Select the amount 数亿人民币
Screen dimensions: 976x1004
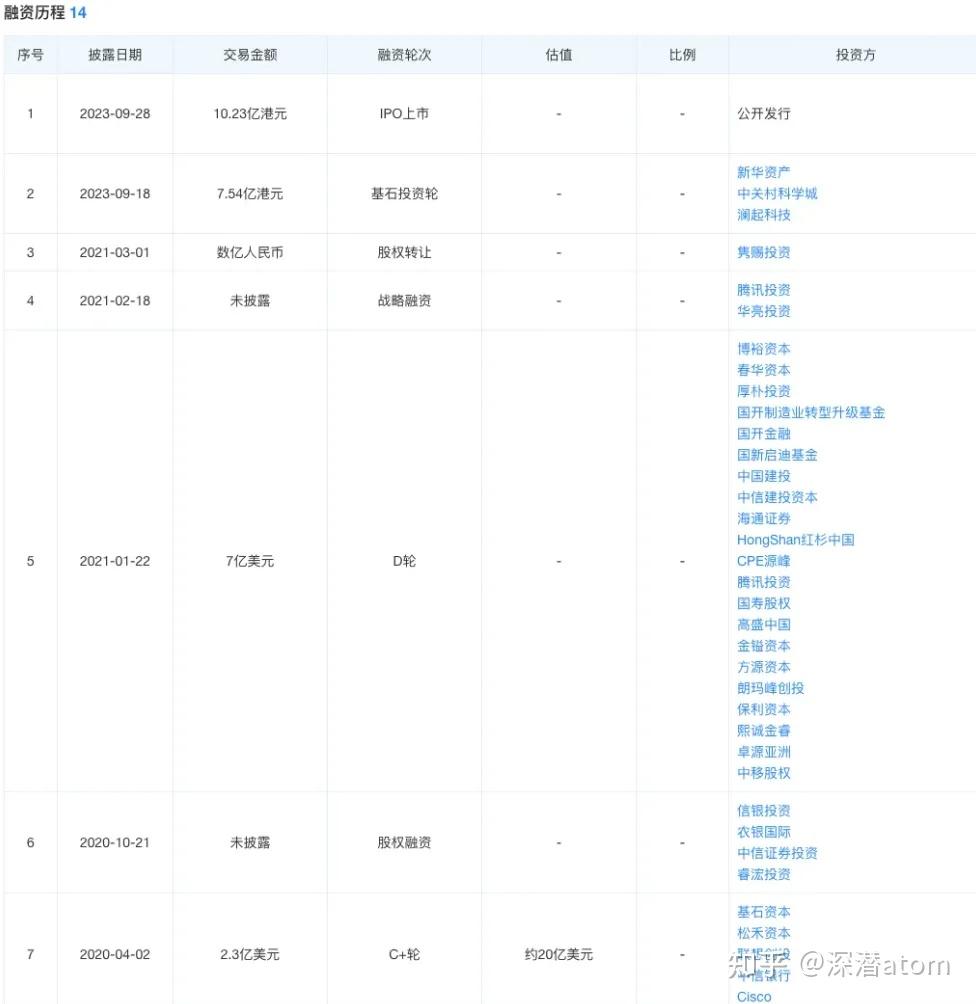(x=250, y=252)
